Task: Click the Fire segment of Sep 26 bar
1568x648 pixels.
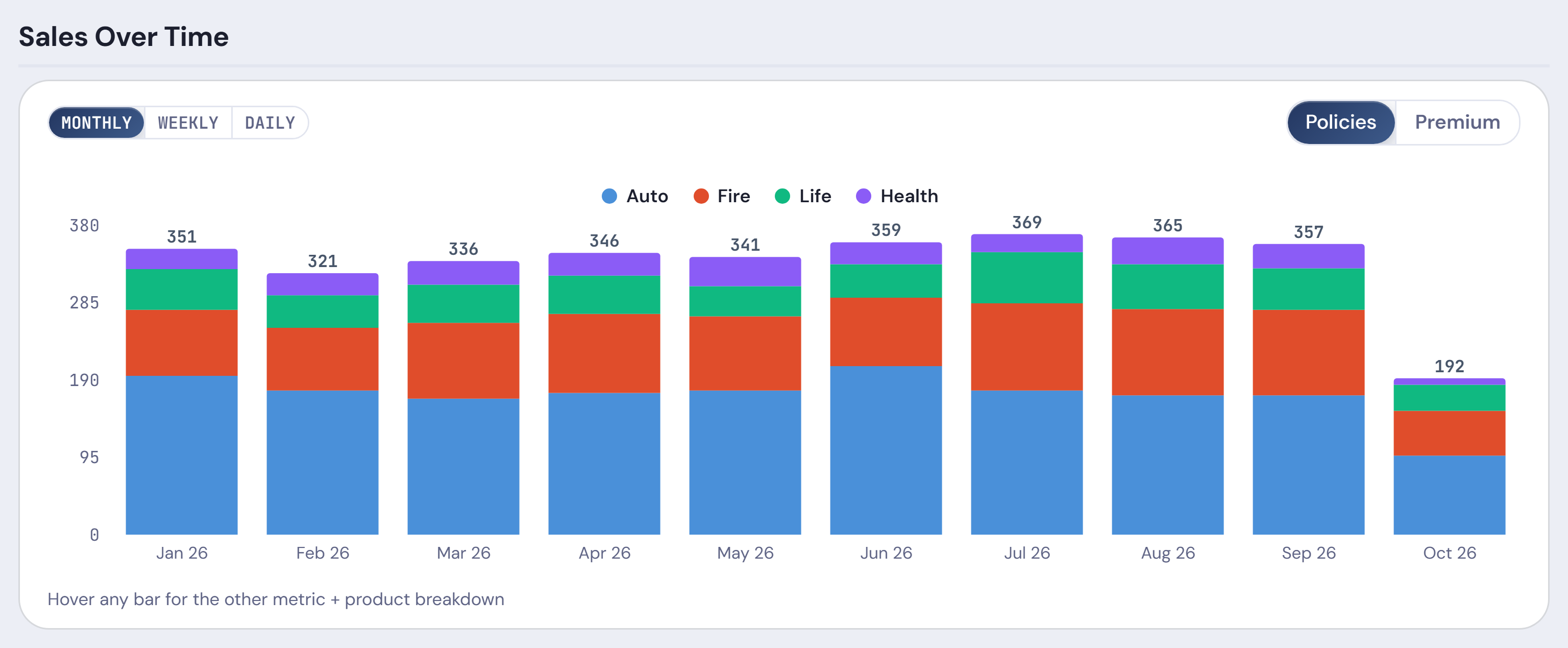Action: 1308,353
